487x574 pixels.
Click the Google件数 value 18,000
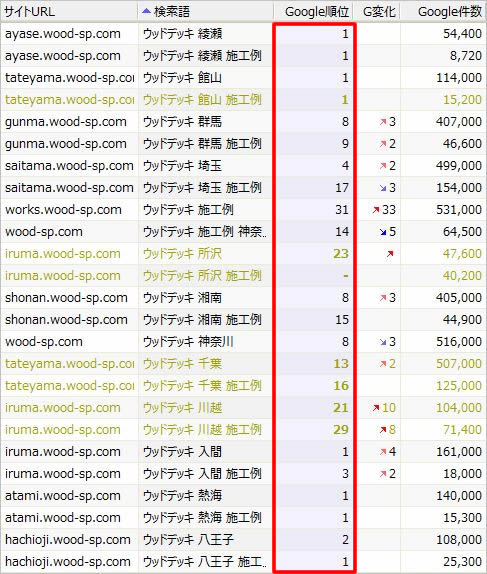462,473
